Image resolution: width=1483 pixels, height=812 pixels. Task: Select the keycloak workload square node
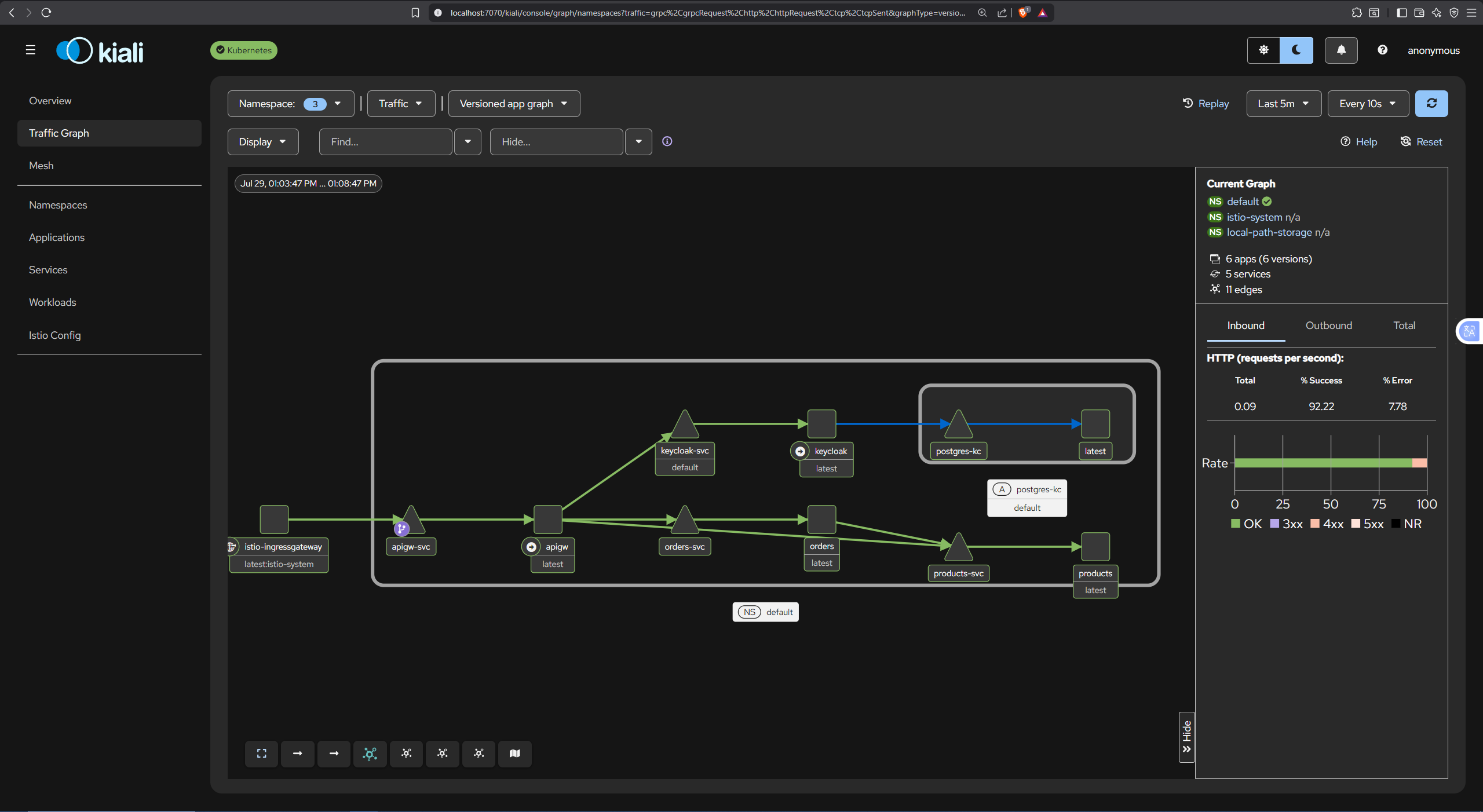click(x=821, y=424)
